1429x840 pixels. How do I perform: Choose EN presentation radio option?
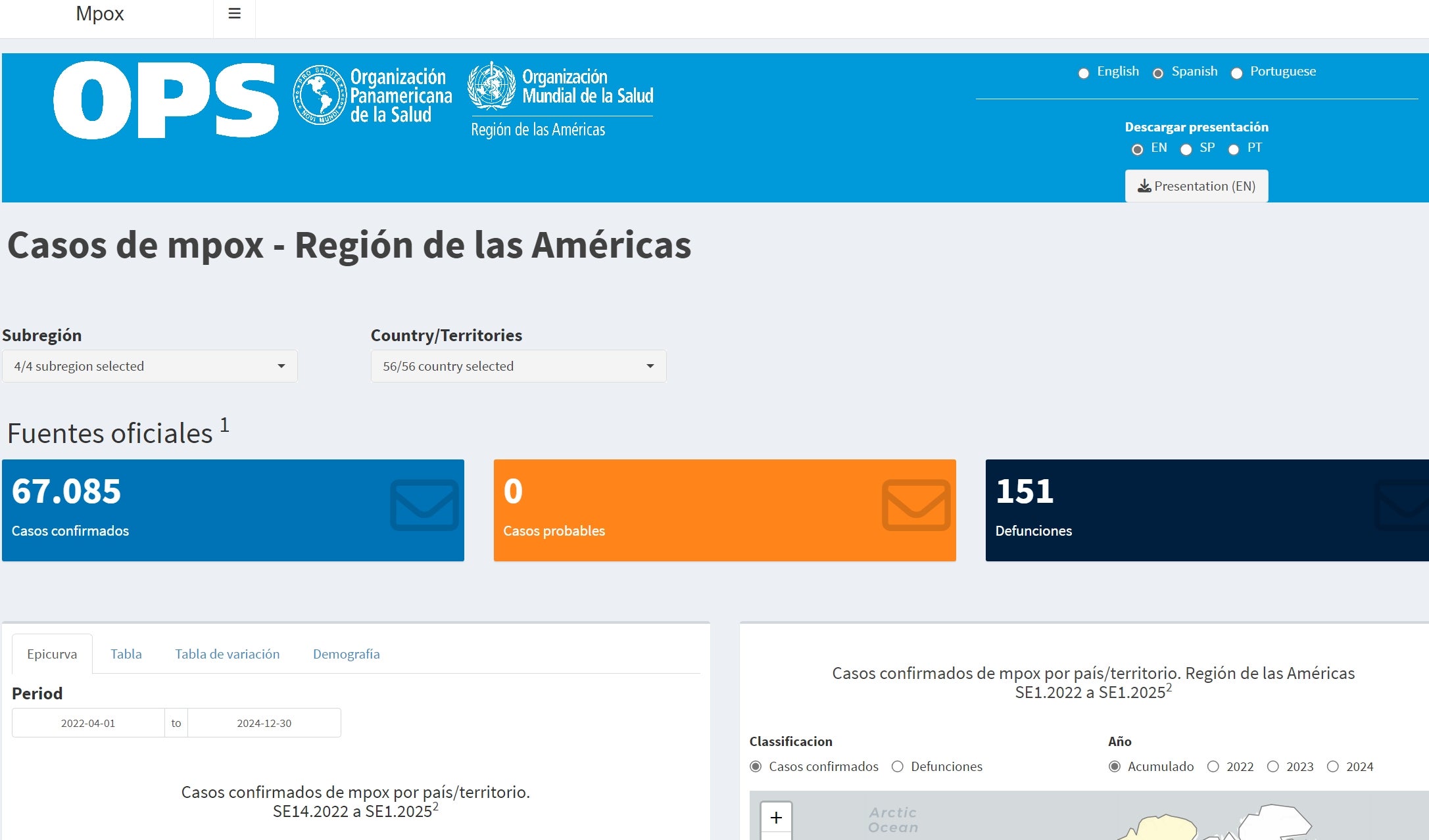1137,149
